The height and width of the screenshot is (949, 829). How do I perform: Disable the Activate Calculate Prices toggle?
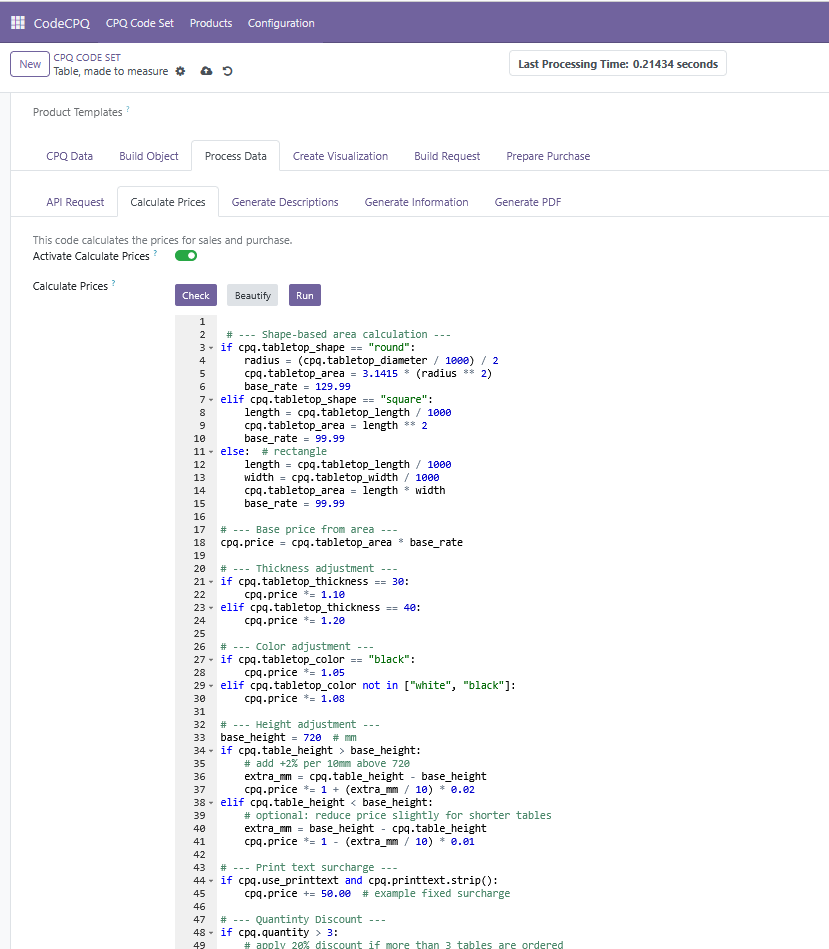pos(186,256)
